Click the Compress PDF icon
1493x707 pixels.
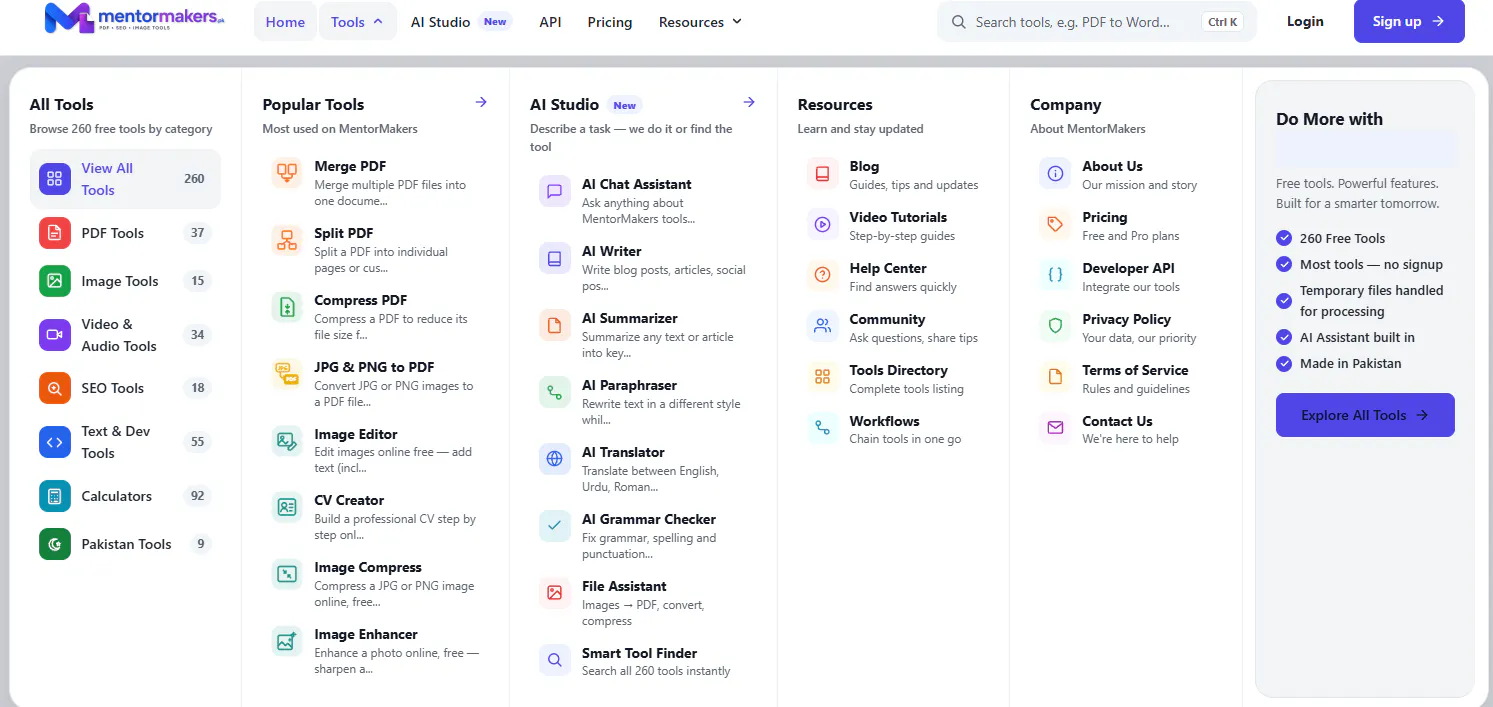click(x=287, y=307)
